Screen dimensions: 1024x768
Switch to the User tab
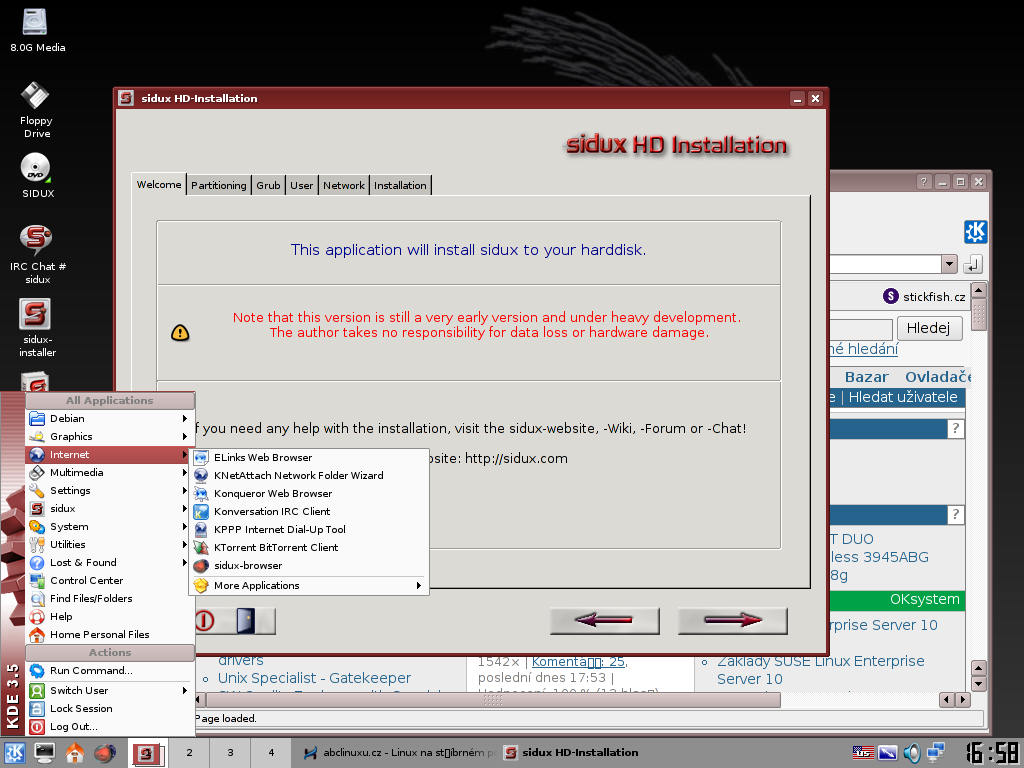click(302, 185)
